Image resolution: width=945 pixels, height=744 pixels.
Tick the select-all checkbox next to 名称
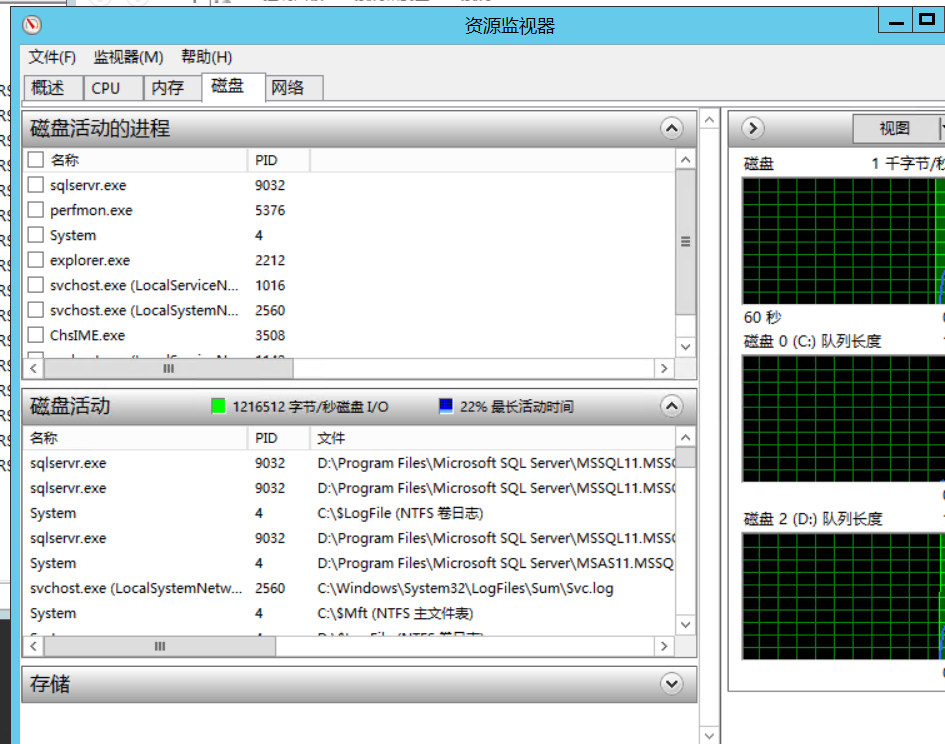[x=36, y=160]
